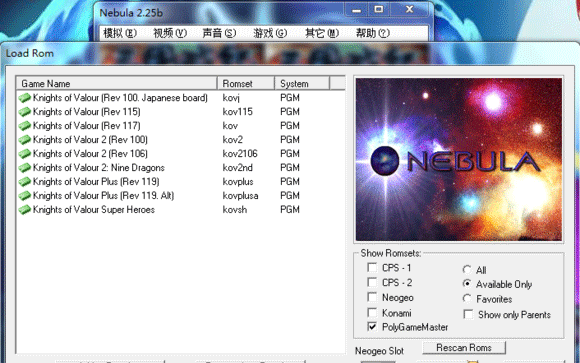Maximize the Nebula 2.25b window
This screenshot has width=580, height=363.
[x=378, y=10]
